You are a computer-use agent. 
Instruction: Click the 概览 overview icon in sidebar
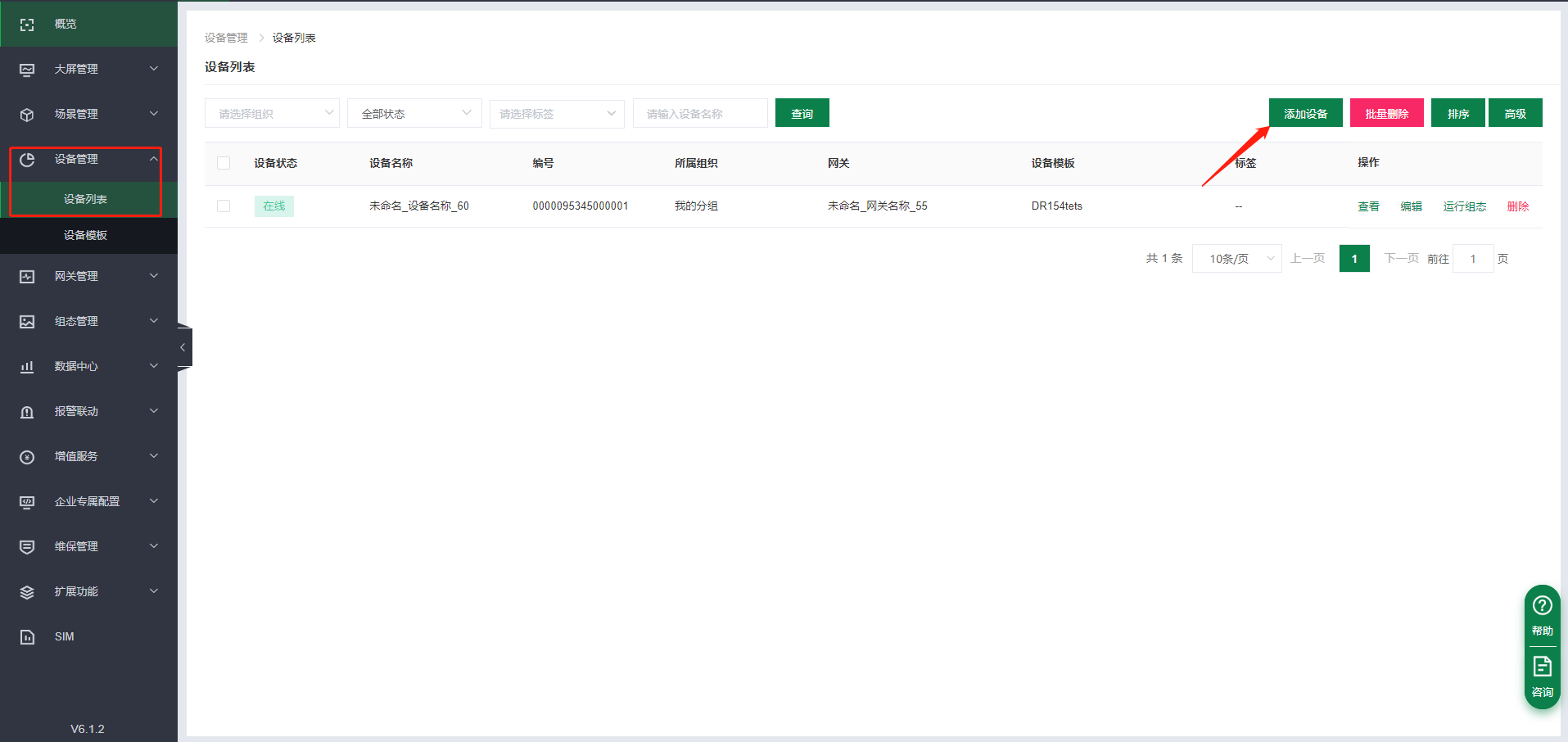pos(27,25)
